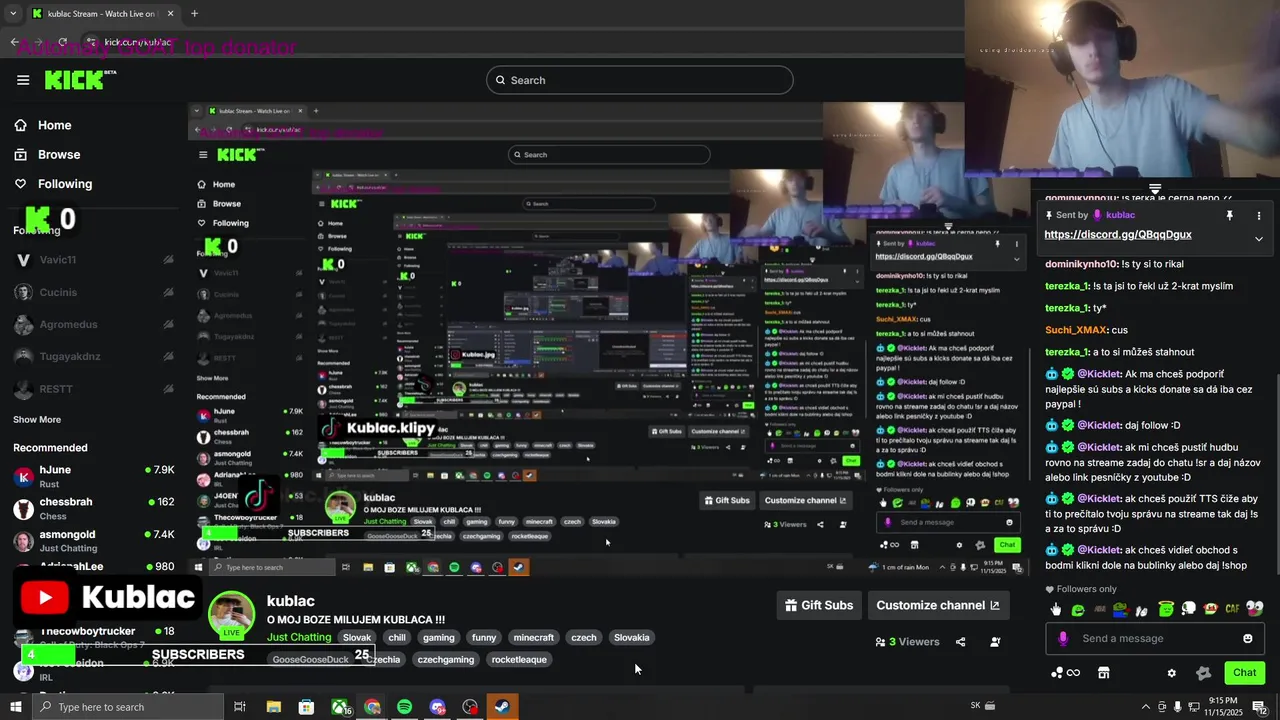Click the czechgaming tag
The width and height of the screenshot is (1280, 720).
(x=446, y=660)
